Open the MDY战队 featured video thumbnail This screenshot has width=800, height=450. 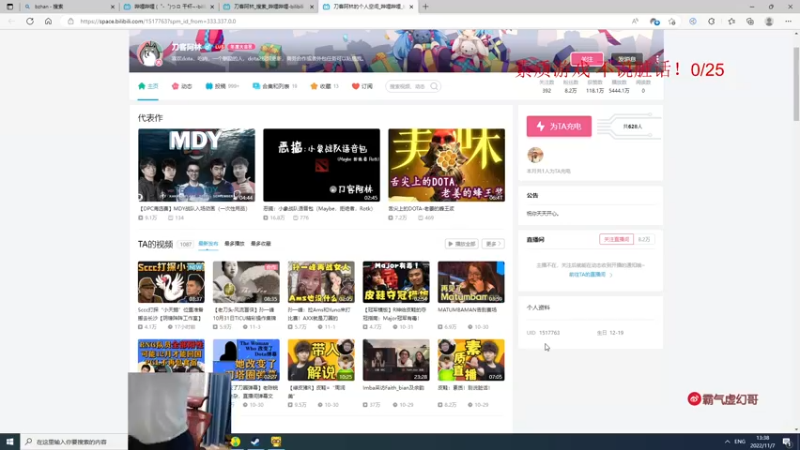pyautogui.click(x=196, y=165)
